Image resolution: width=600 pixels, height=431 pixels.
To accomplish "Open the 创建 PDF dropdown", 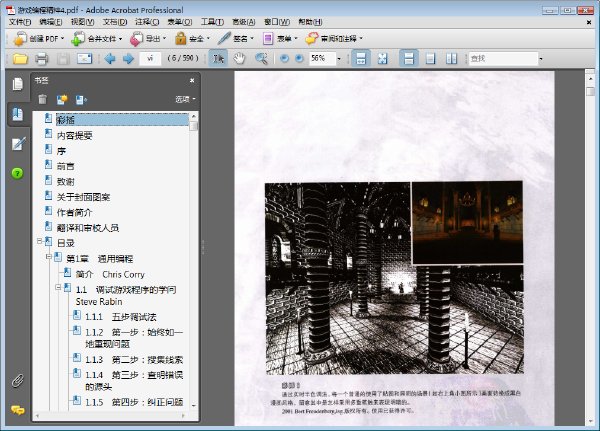I will (x=38, y=38).
